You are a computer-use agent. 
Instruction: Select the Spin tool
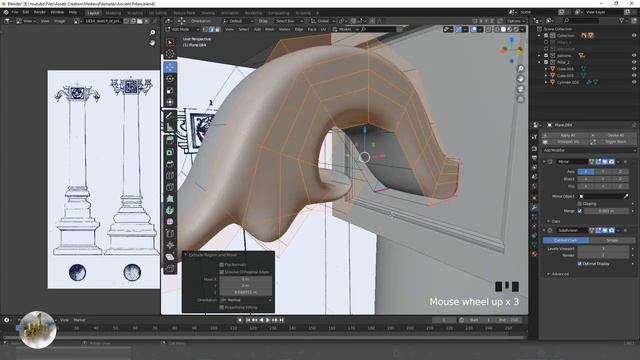(170, 210)
